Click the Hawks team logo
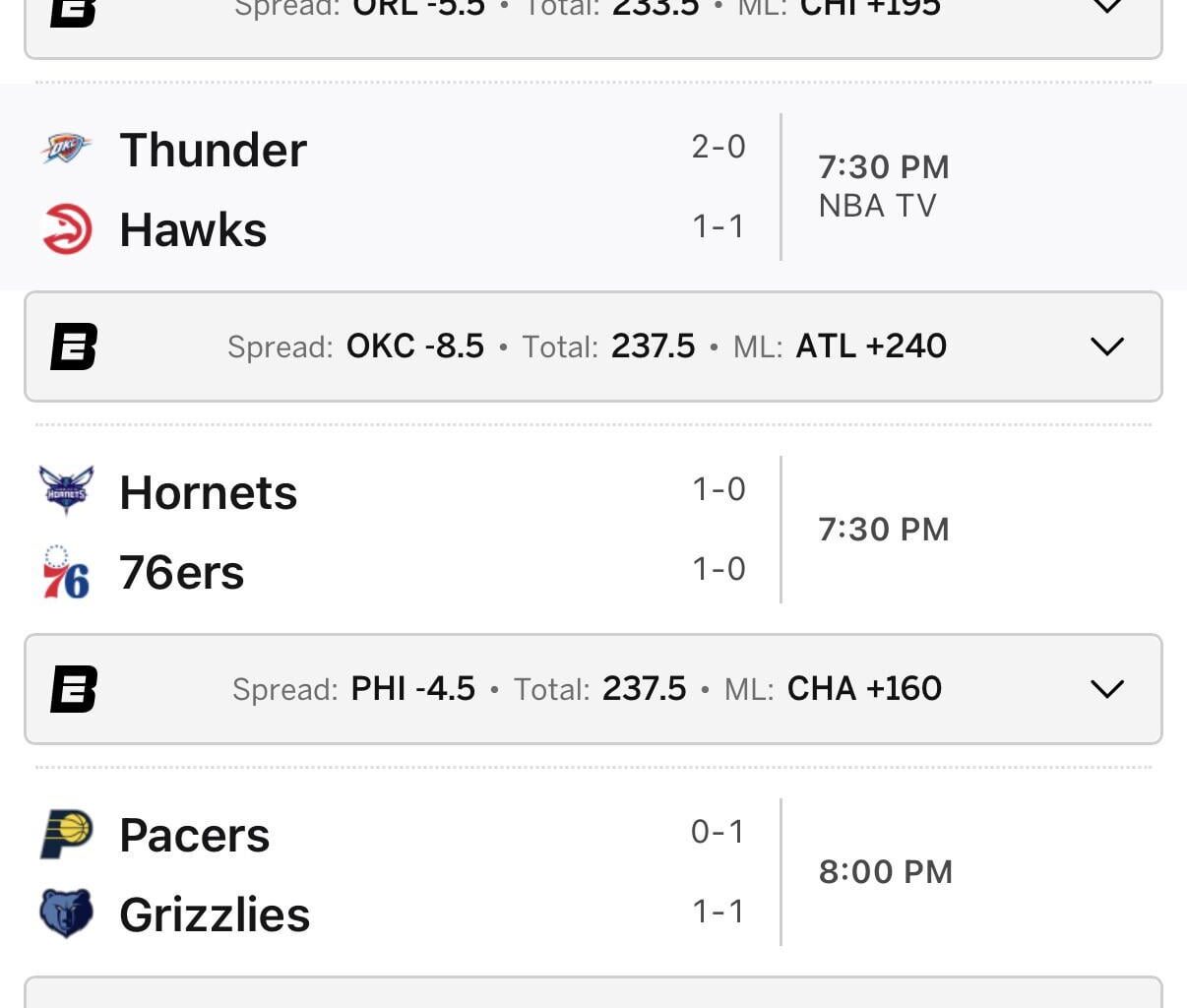Image resolution: width=1187 pixels, height=1008 pixels. pos(65,227)
